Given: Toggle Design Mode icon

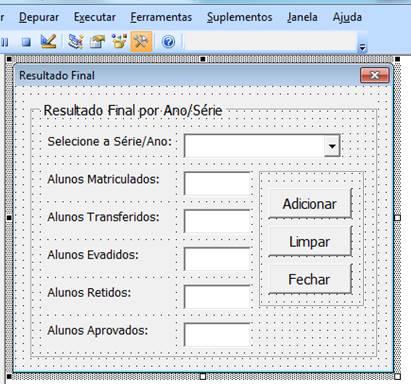Looking at the screenshot, I should [x=48, y=42].
